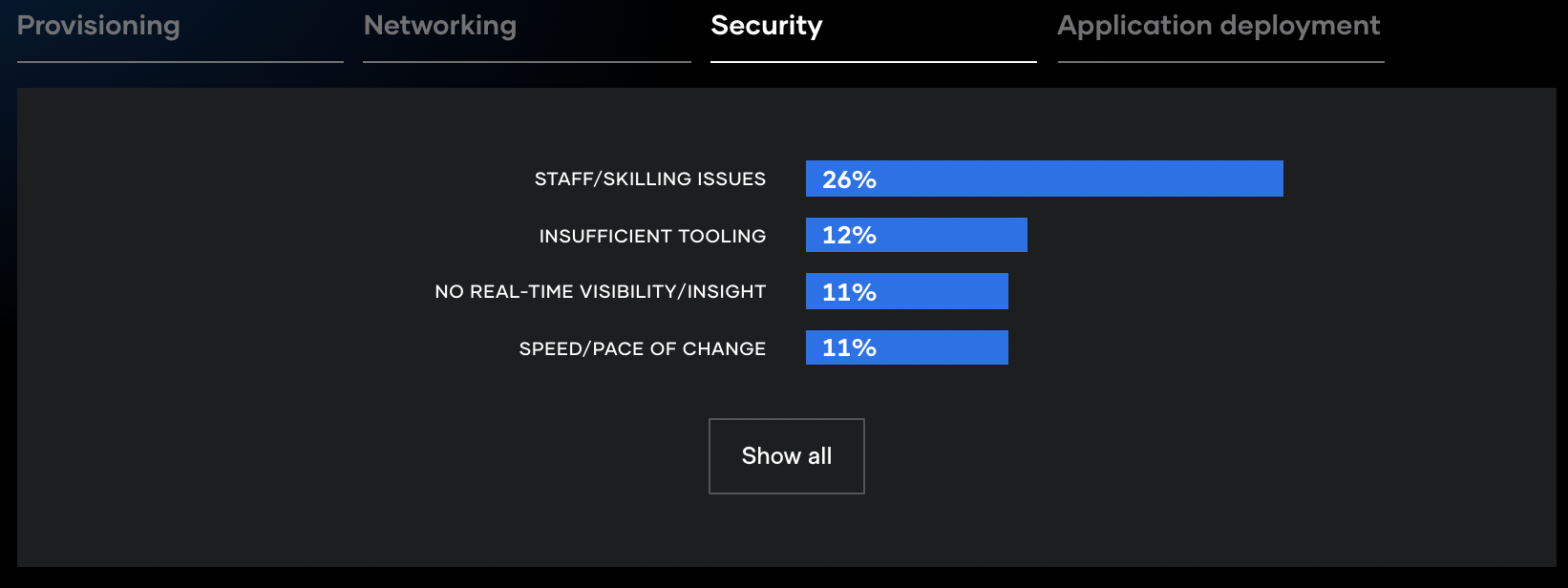Click the SPEED/PACE OF CHANGE label
The height and width of the screenshot is (588, 1568).
pos(643,348)
